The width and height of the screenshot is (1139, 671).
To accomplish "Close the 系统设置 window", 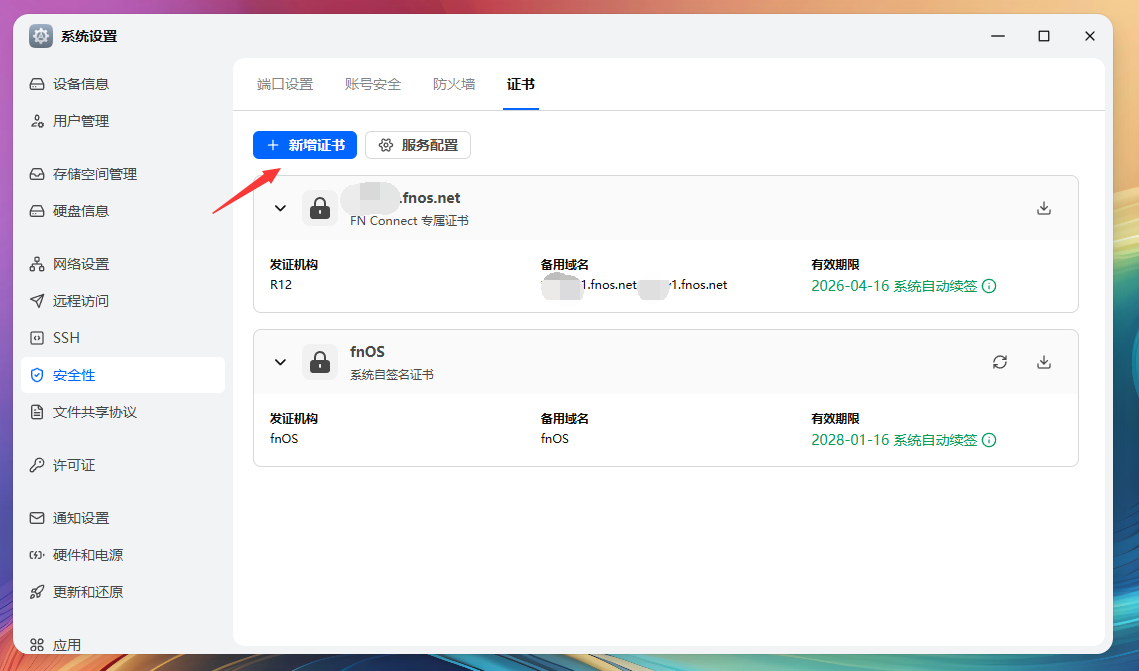I will 1090,36.
